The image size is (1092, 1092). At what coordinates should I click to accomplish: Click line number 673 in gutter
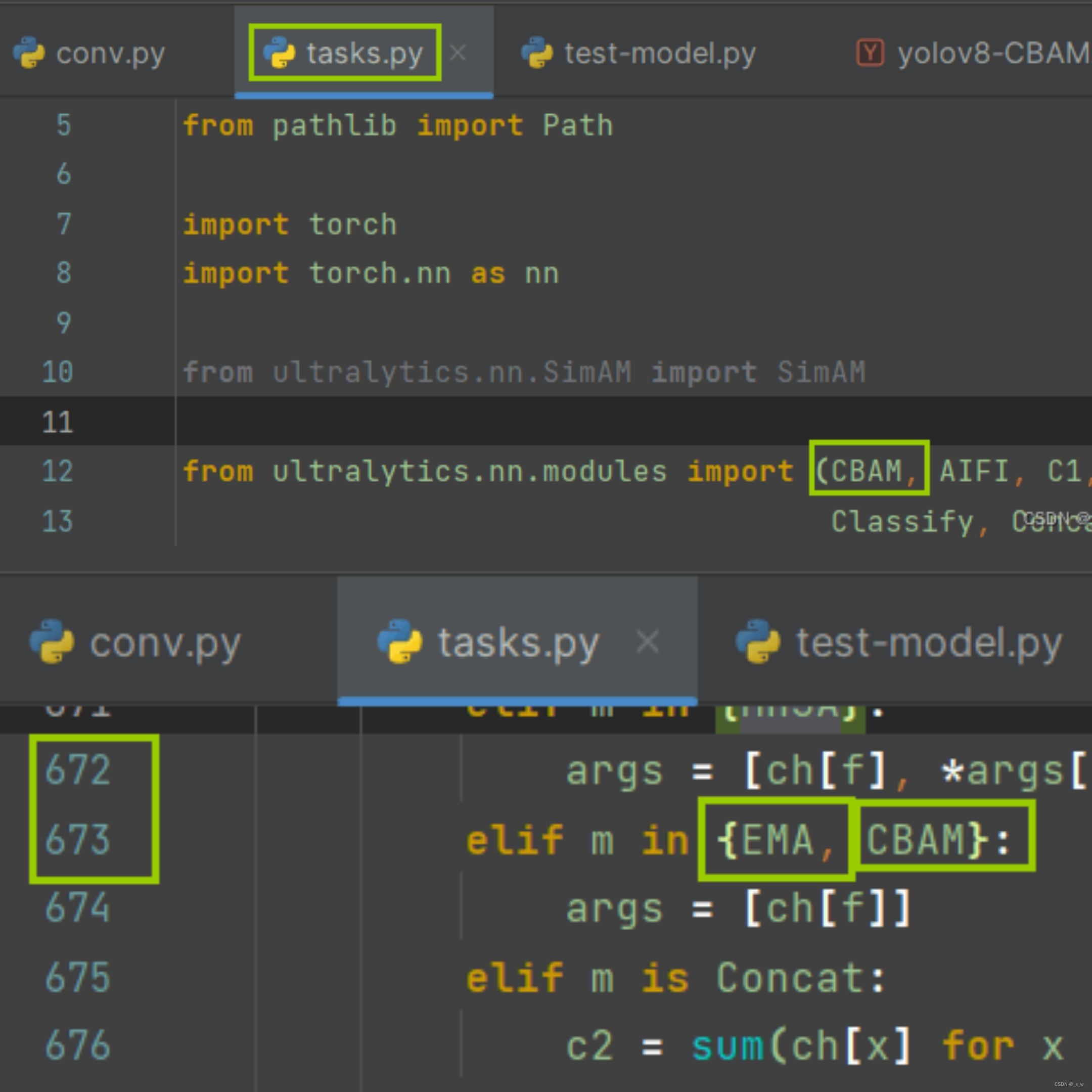(77, 840)
